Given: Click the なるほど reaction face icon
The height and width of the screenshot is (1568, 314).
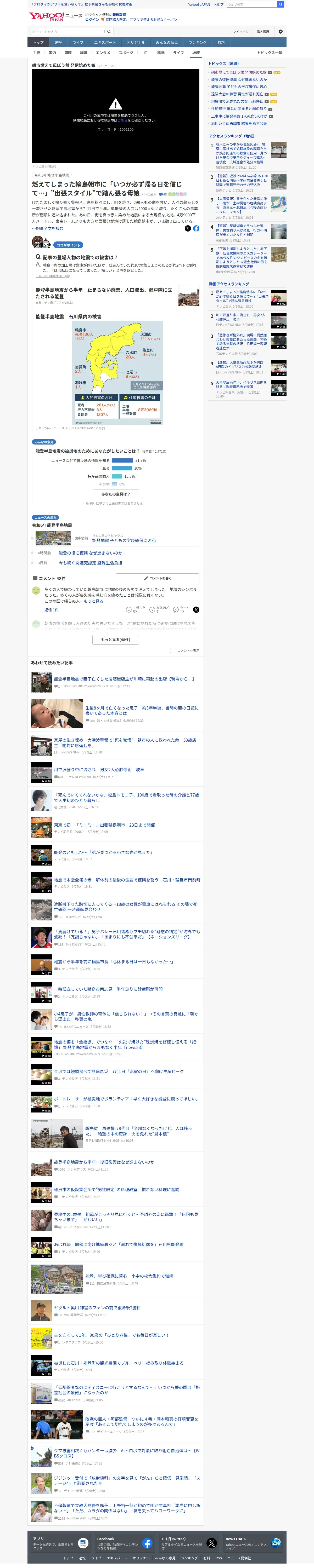Looking at the screenshot, I should (x=153, y=609).
